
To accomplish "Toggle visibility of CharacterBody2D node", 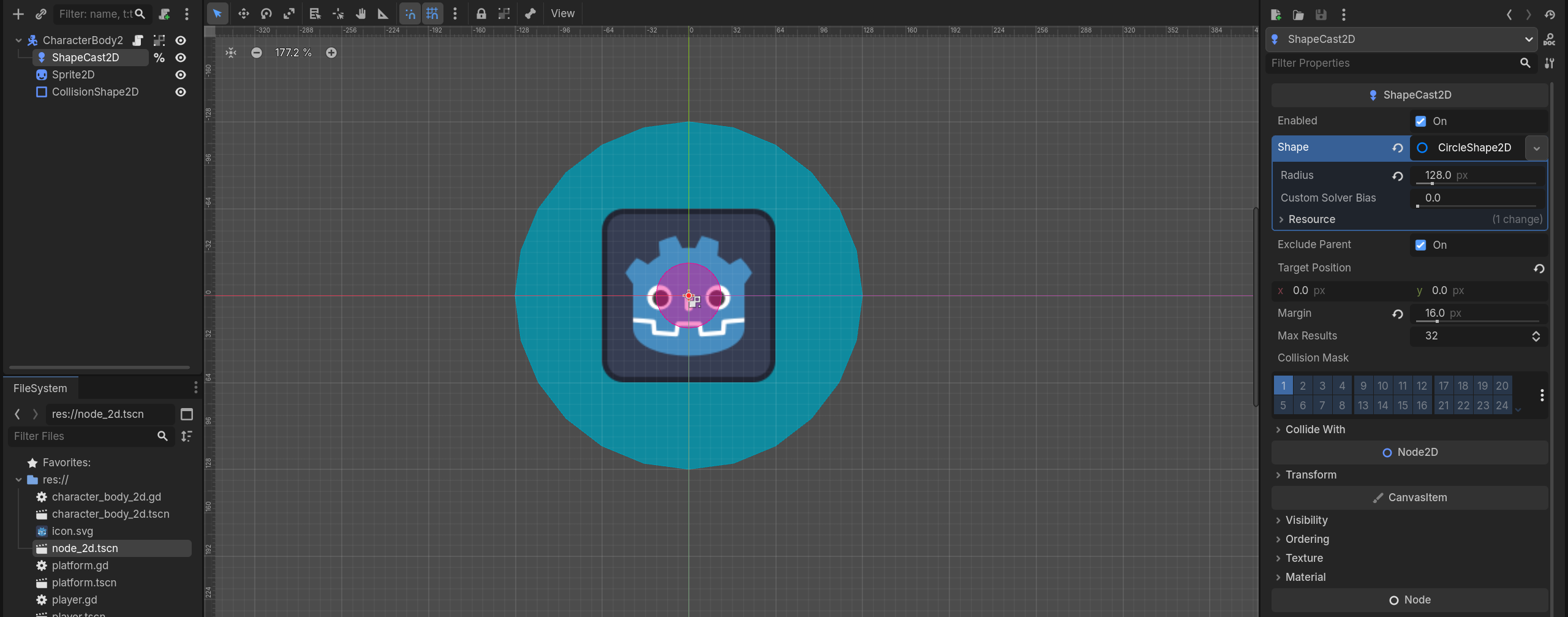I will [x=181, y=40].
